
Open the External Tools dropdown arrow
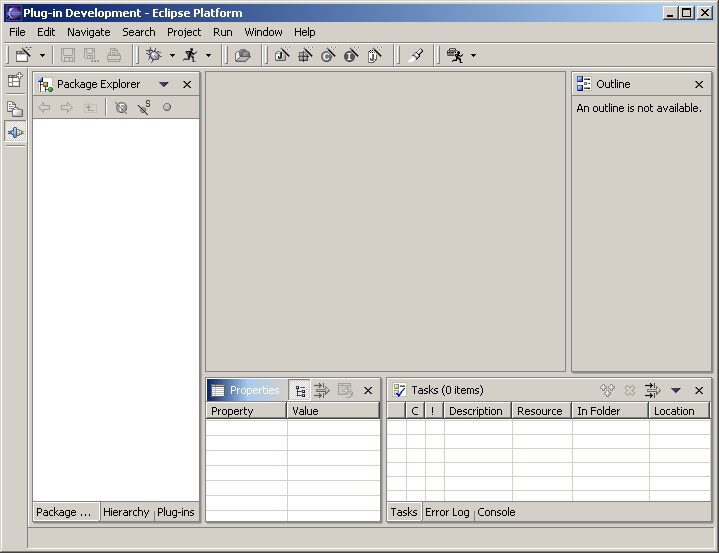(473, 56)
